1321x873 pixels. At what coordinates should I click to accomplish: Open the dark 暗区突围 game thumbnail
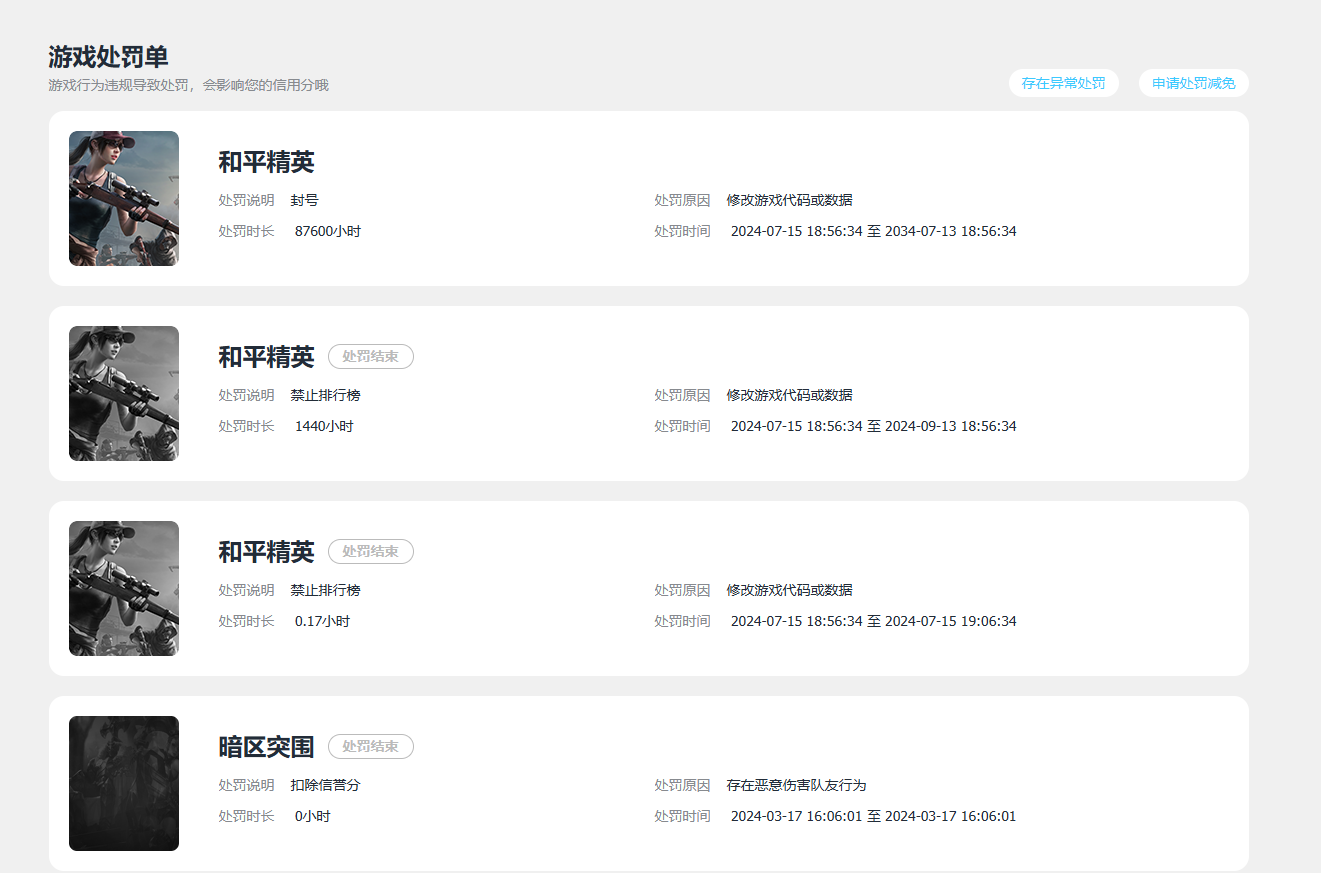pyautogui.click(x=124, y=783)
